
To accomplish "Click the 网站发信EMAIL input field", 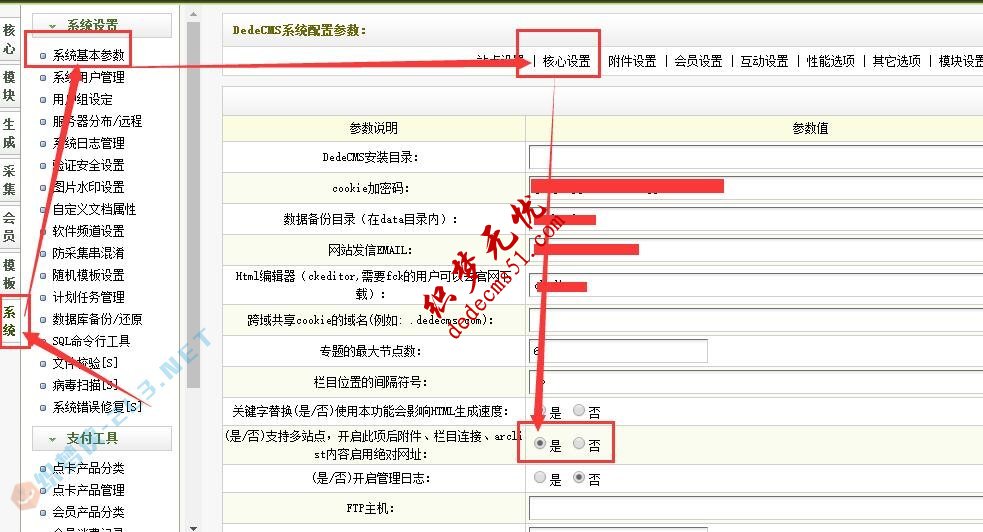I will click(756, 250).
